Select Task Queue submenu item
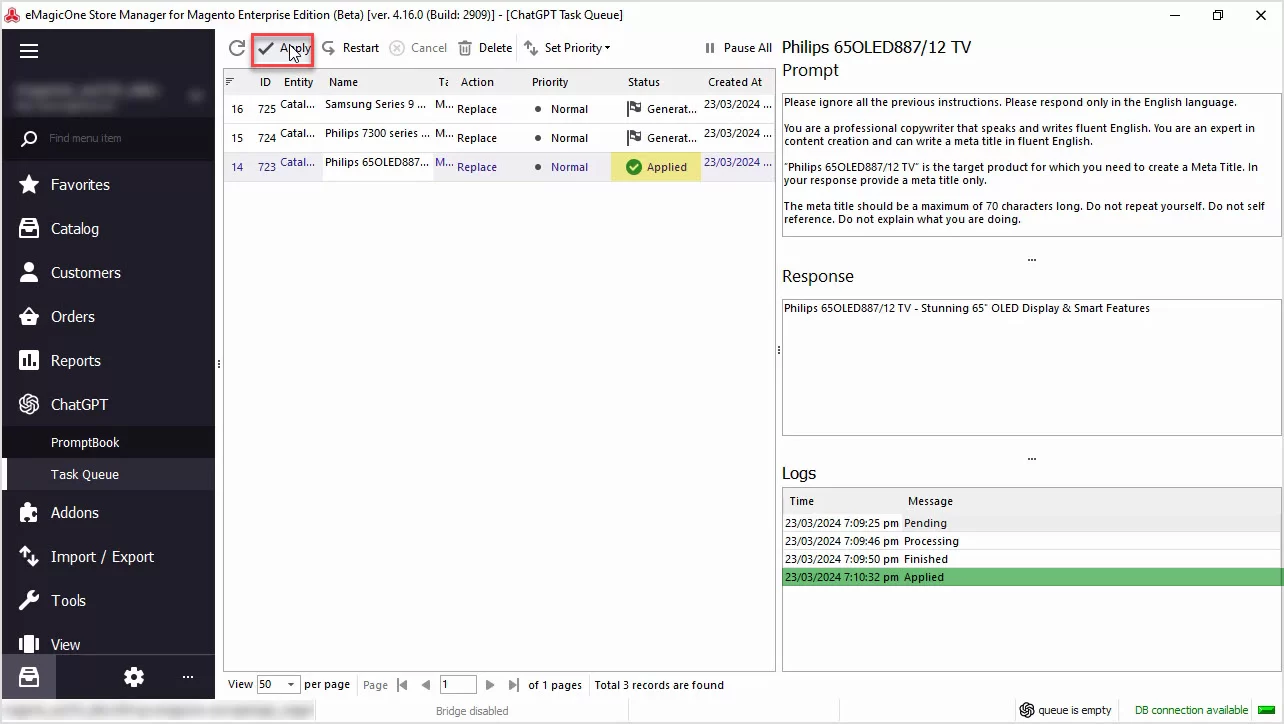1284x724 pixels. point(108,474)
